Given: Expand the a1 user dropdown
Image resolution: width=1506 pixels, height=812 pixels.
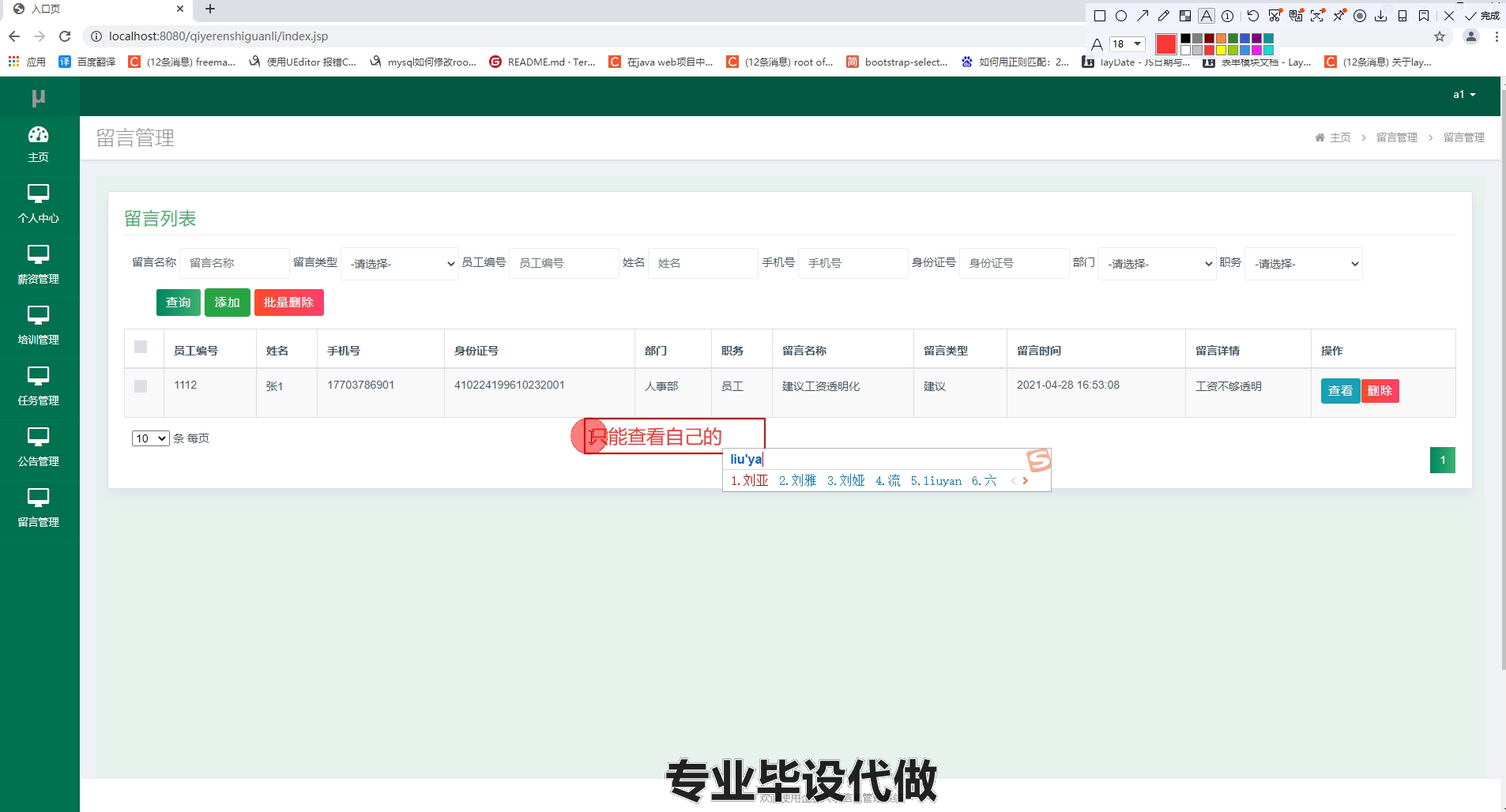Looking at the screenshot, I should 1464,95.
